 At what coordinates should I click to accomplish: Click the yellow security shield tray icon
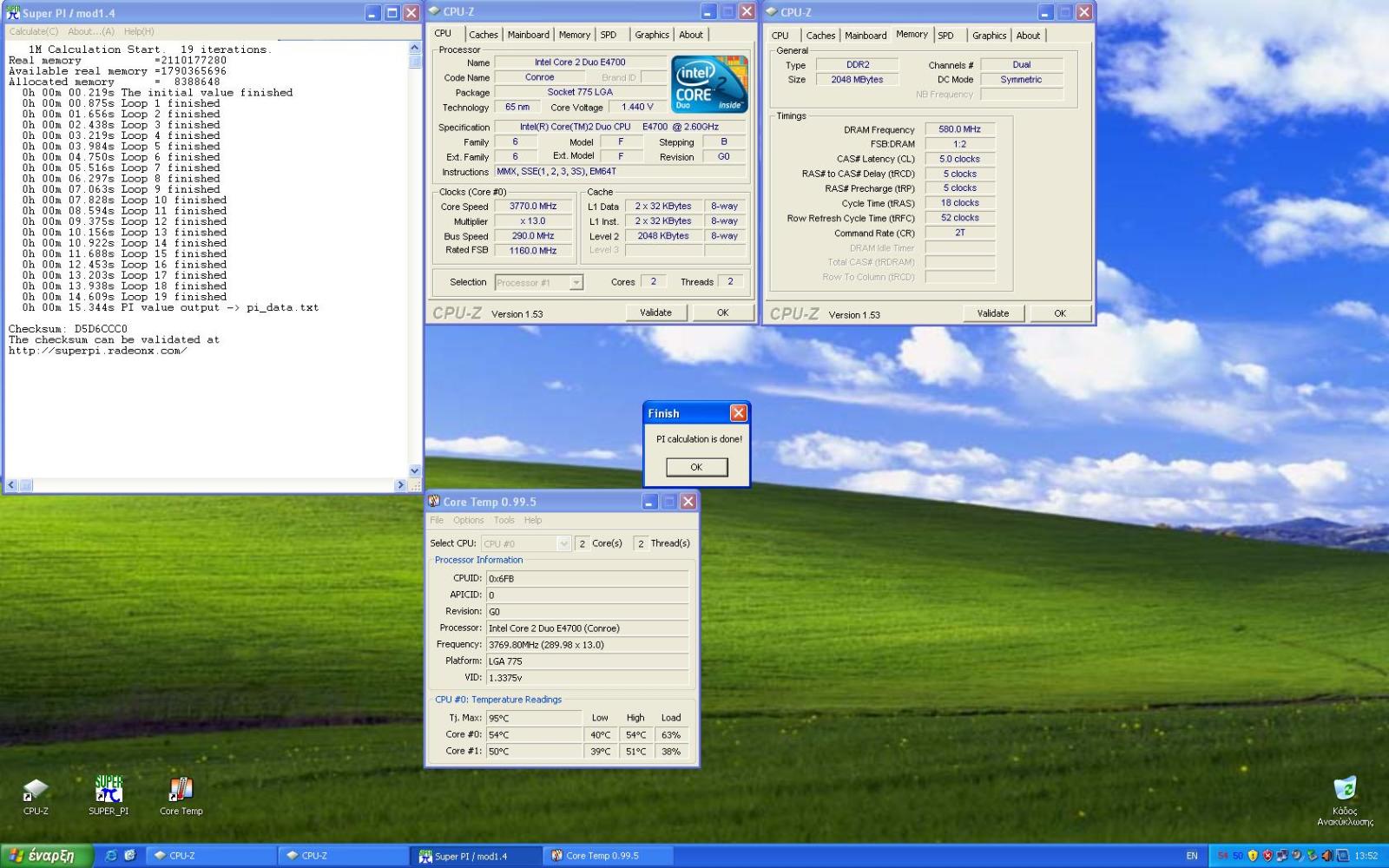click(x=1253, y=856)
